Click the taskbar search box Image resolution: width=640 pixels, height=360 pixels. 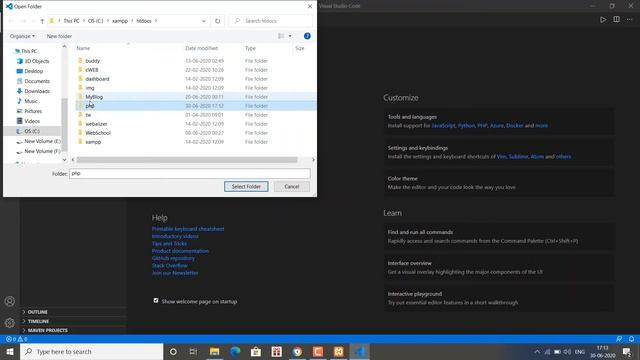tap(91, 352)
